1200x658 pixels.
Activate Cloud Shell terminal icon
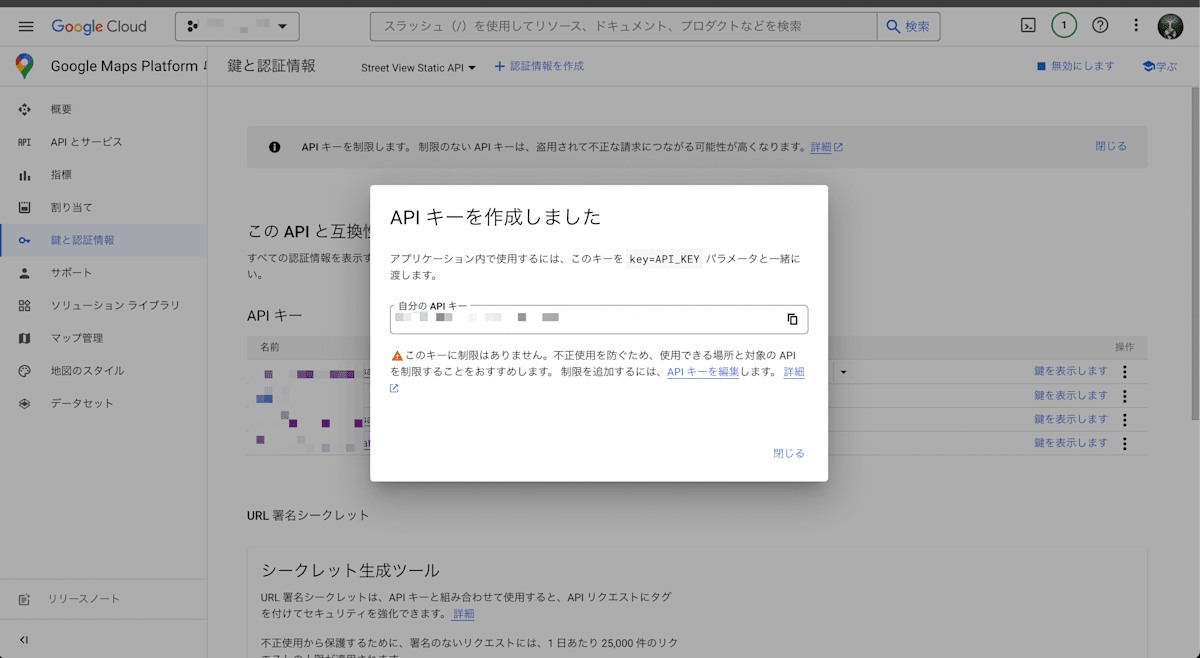tap(1028, 26)
